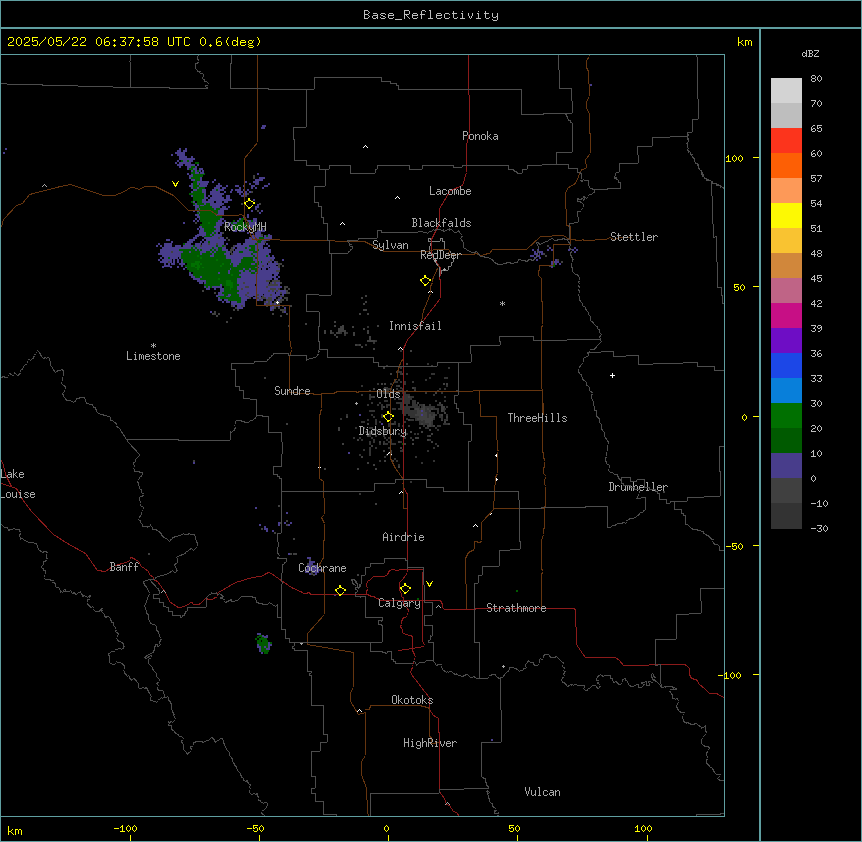Click the yellow diamond marker above RockyMH
This screenshot has height=842, width=862.
pos(250,204)
